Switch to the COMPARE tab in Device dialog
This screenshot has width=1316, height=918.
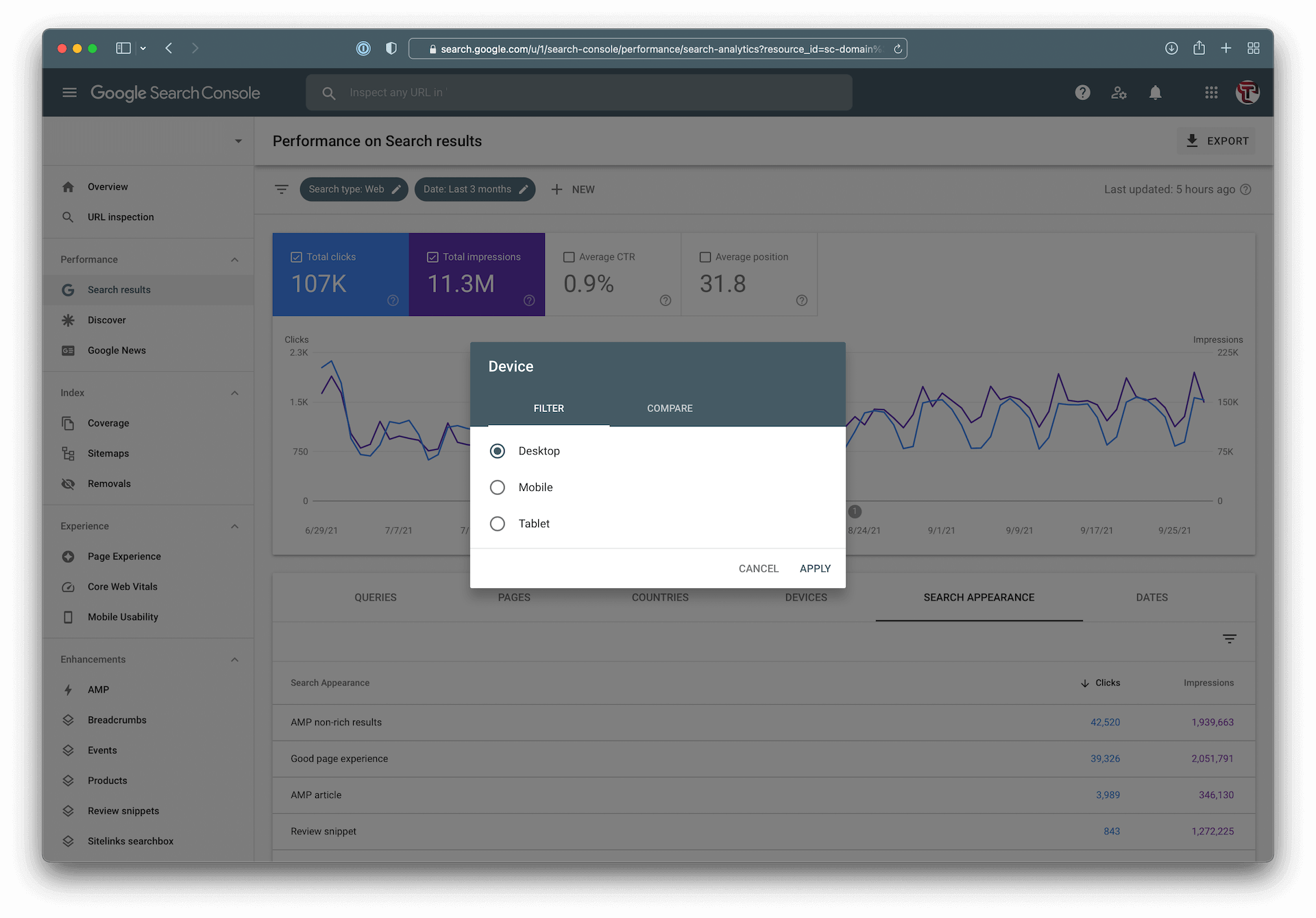[x=669, y=408]
